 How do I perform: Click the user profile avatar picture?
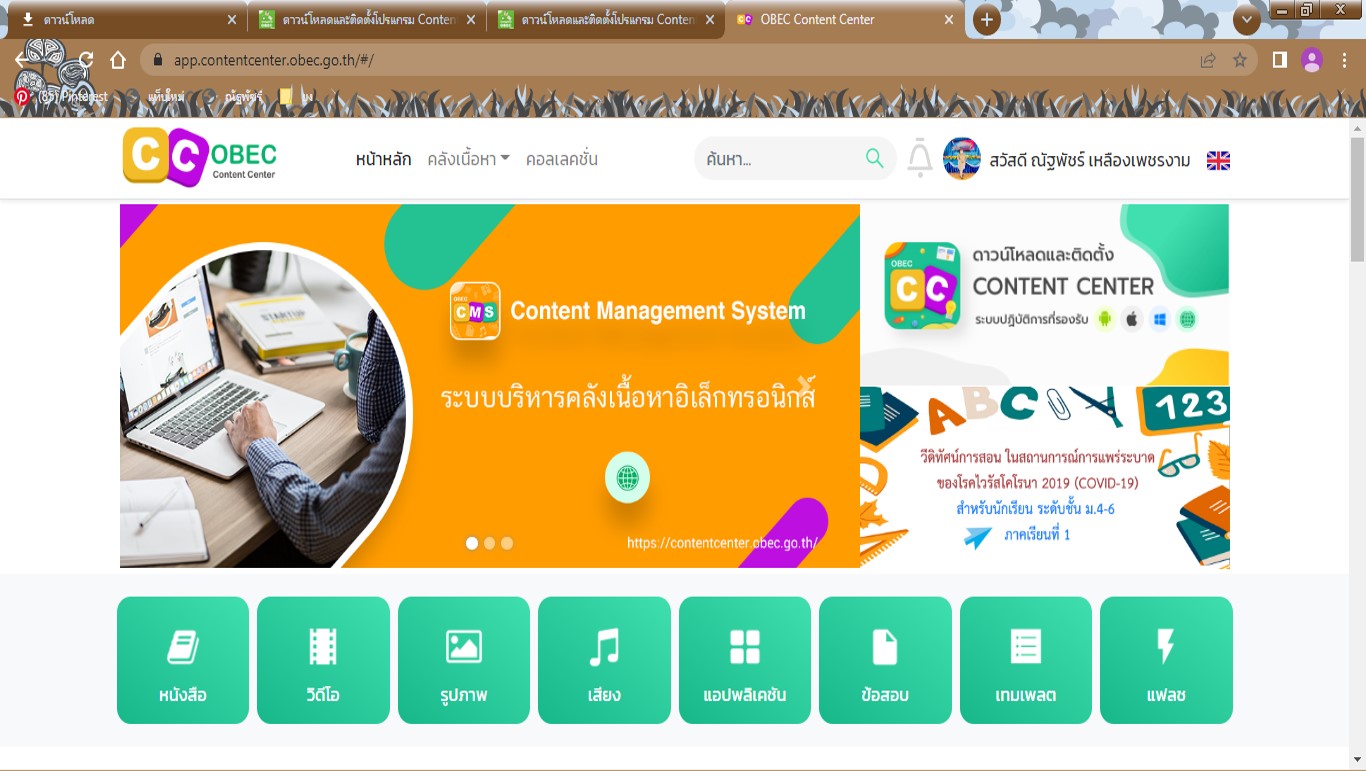click(x=962, y=159)
